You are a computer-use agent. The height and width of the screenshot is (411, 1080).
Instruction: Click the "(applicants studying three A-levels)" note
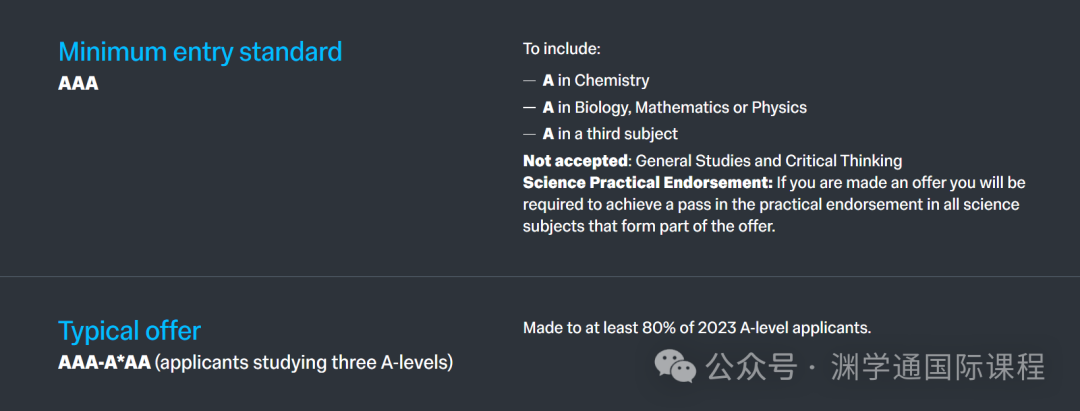(304, 362)
